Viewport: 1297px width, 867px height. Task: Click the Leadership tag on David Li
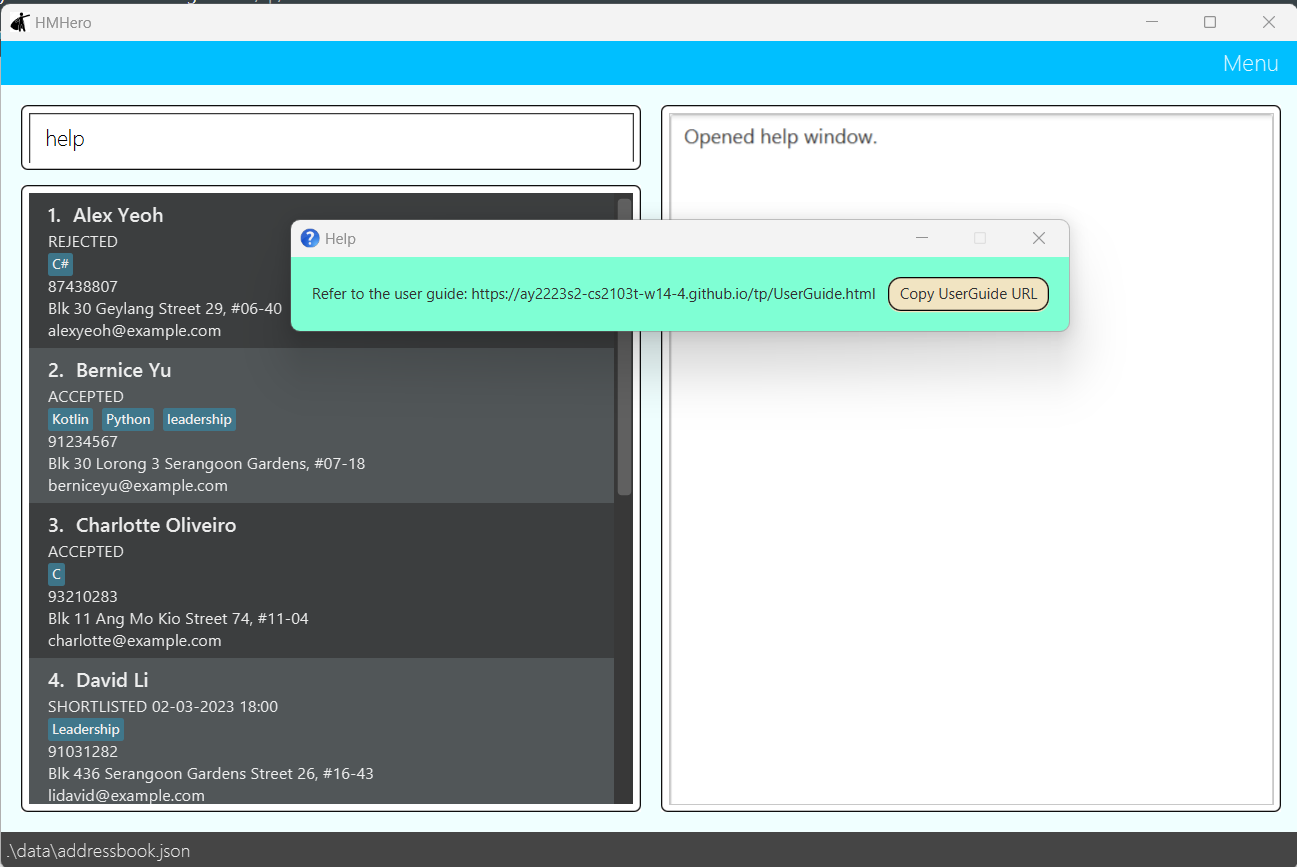tap(85, 729)
